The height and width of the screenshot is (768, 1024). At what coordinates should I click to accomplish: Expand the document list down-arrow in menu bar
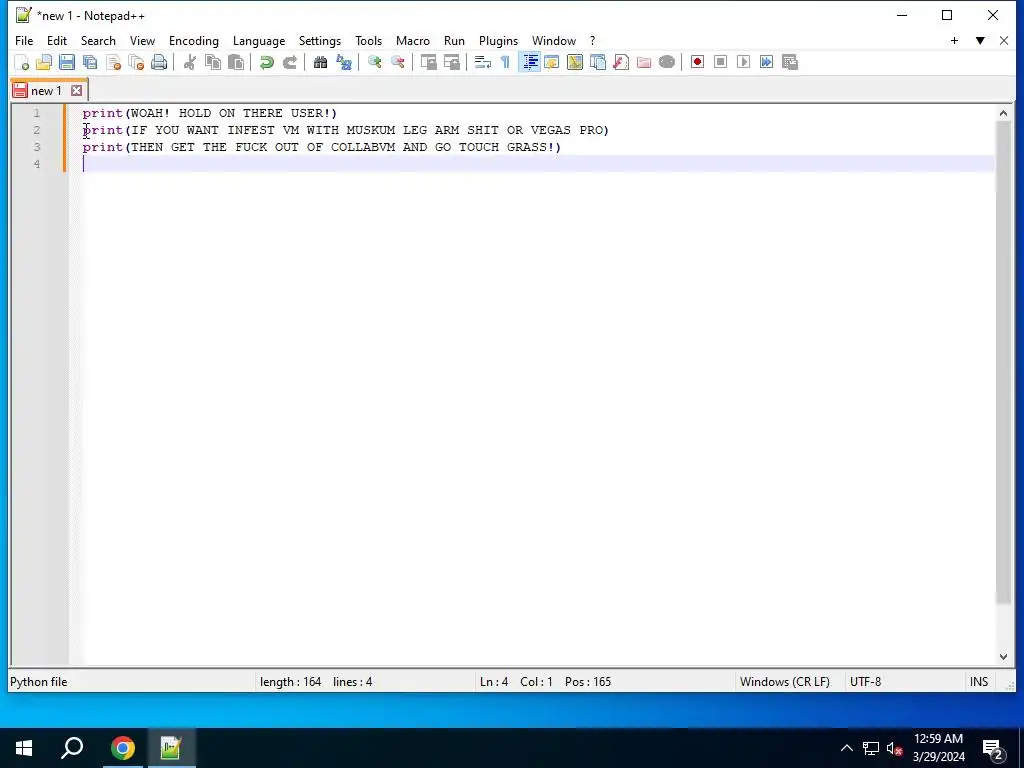980,40
